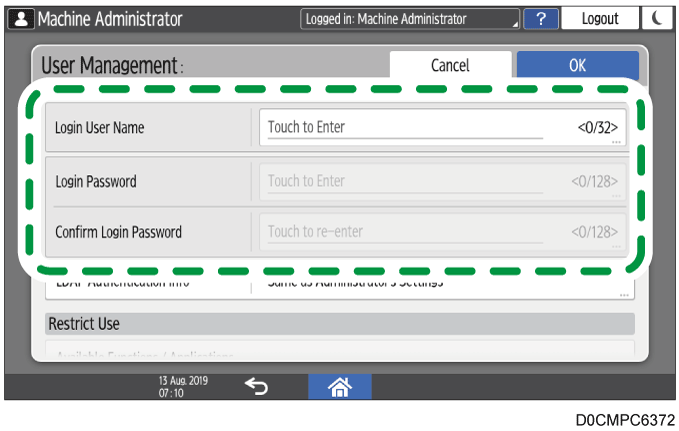
Task: Expand the 'Logged in: Machine Administrator' indicator
Action: click(x=410, y=18)
